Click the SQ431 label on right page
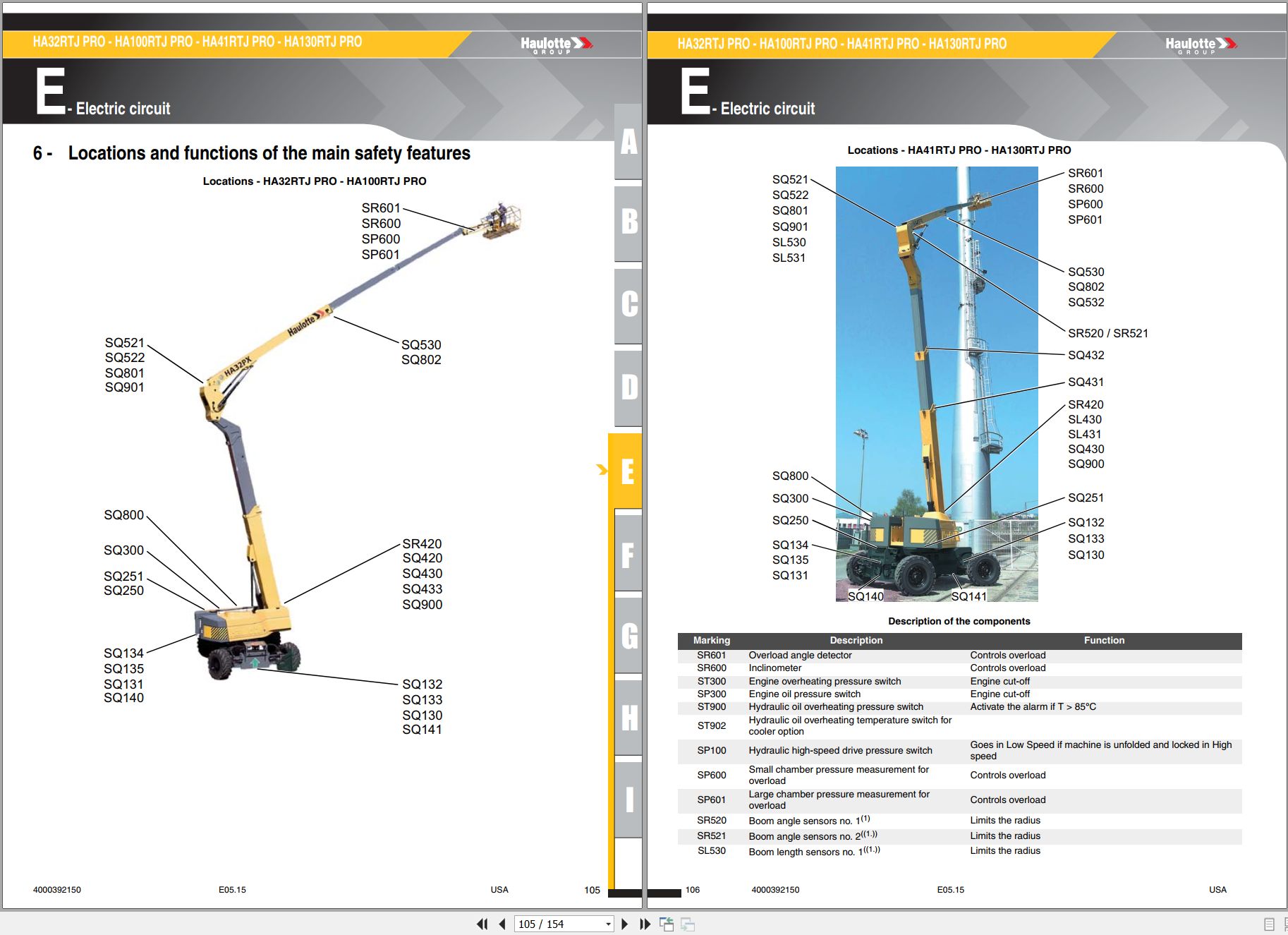 [1086, 382]
